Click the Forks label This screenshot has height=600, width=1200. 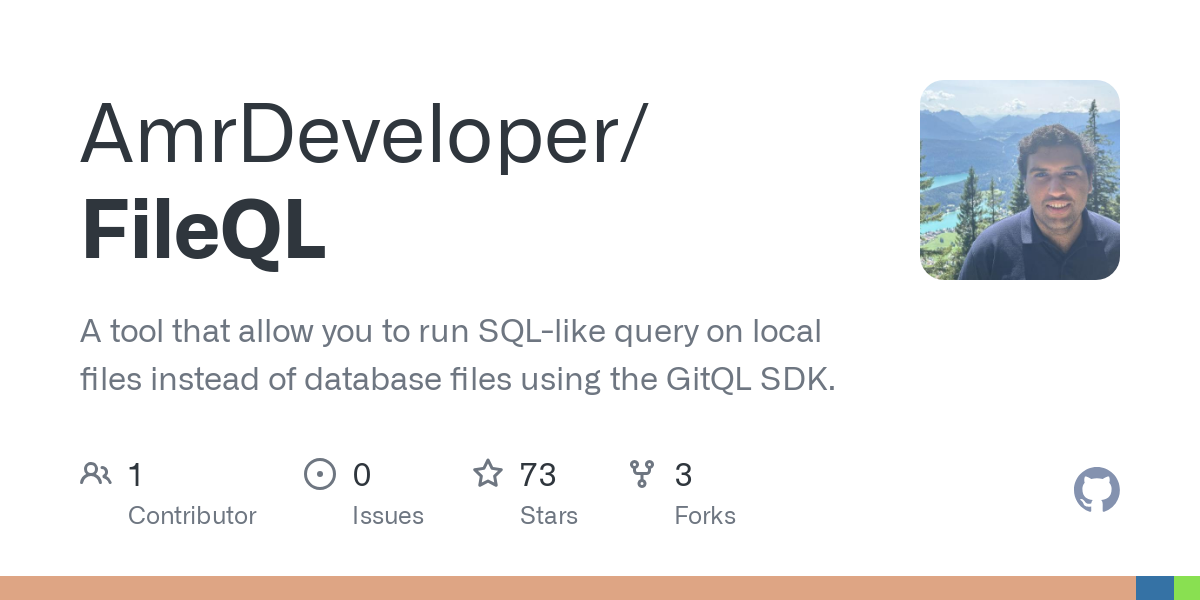(x=705, y=516)
